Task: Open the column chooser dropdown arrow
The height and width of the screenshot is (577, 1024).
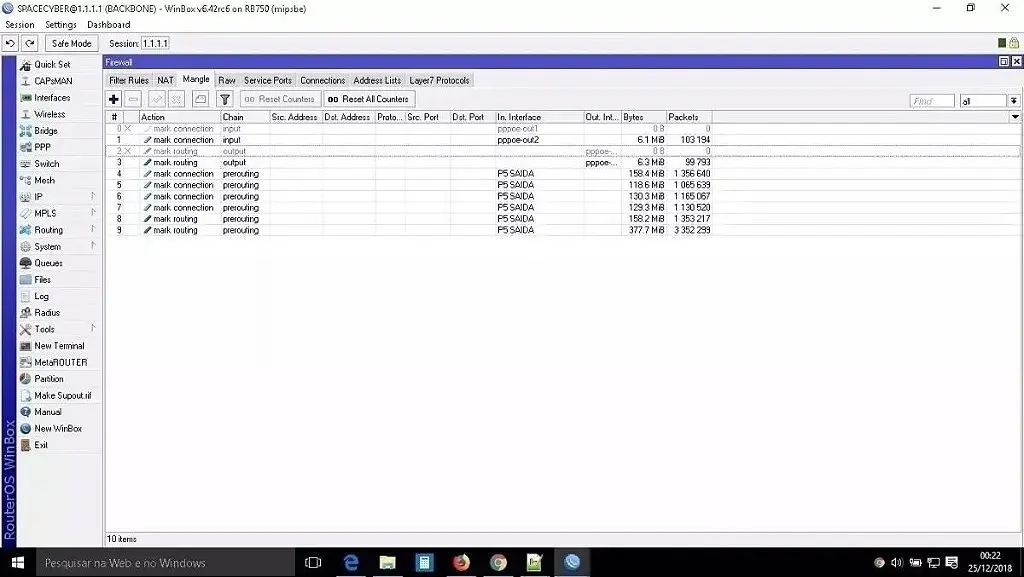Action: click(x=1015, y=117)
